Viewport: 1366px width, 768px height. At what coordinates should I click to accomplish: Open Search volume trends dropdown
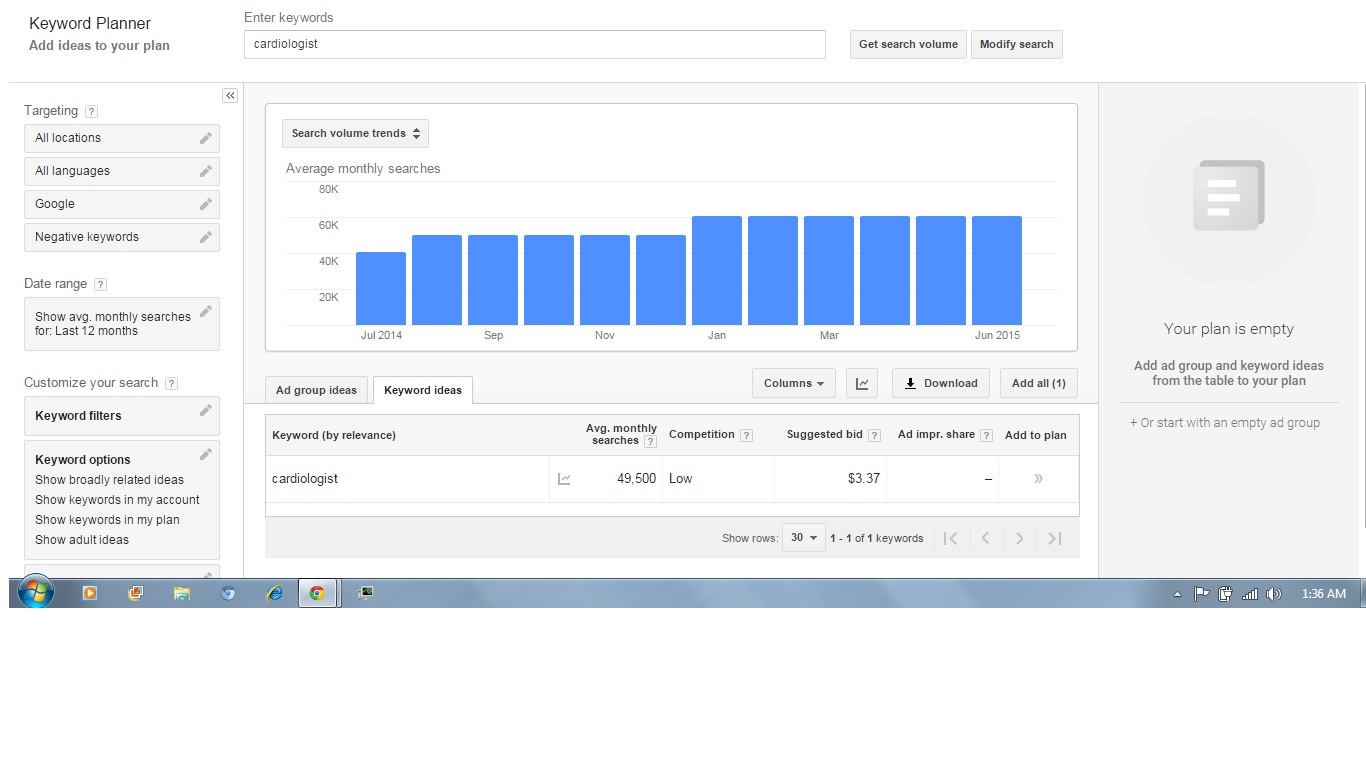[x=355, y=133]
